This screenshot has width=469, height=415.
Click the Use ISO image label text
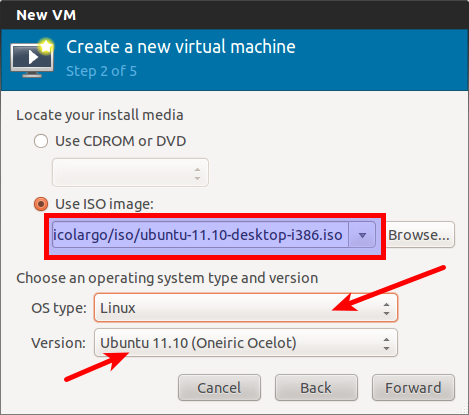tap(104, 204)
